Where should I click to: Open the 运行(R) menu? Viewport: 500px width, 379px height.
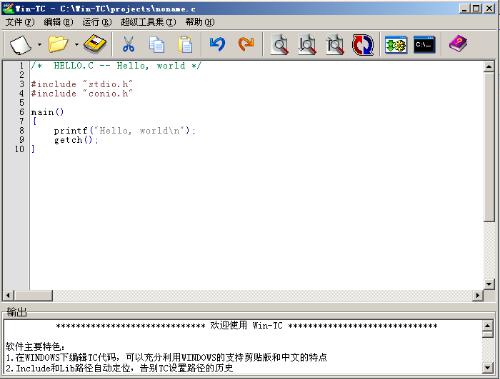[x=97, y=22]
